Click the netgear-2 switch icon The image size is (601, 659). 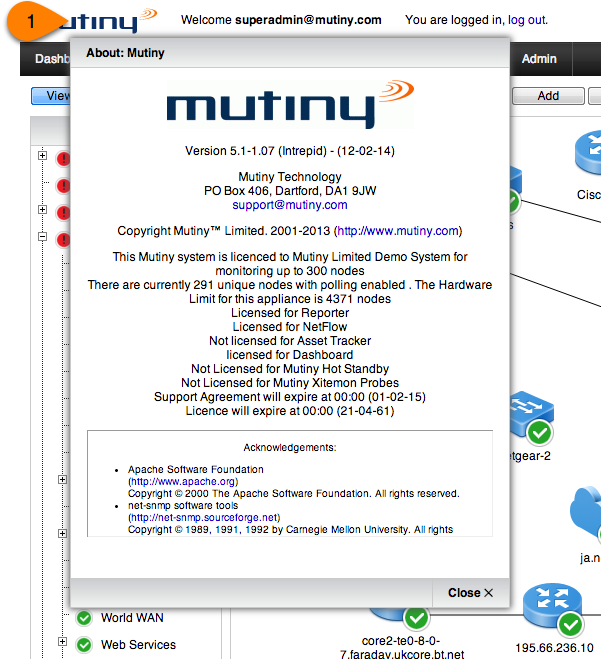[x=532, y=414]
